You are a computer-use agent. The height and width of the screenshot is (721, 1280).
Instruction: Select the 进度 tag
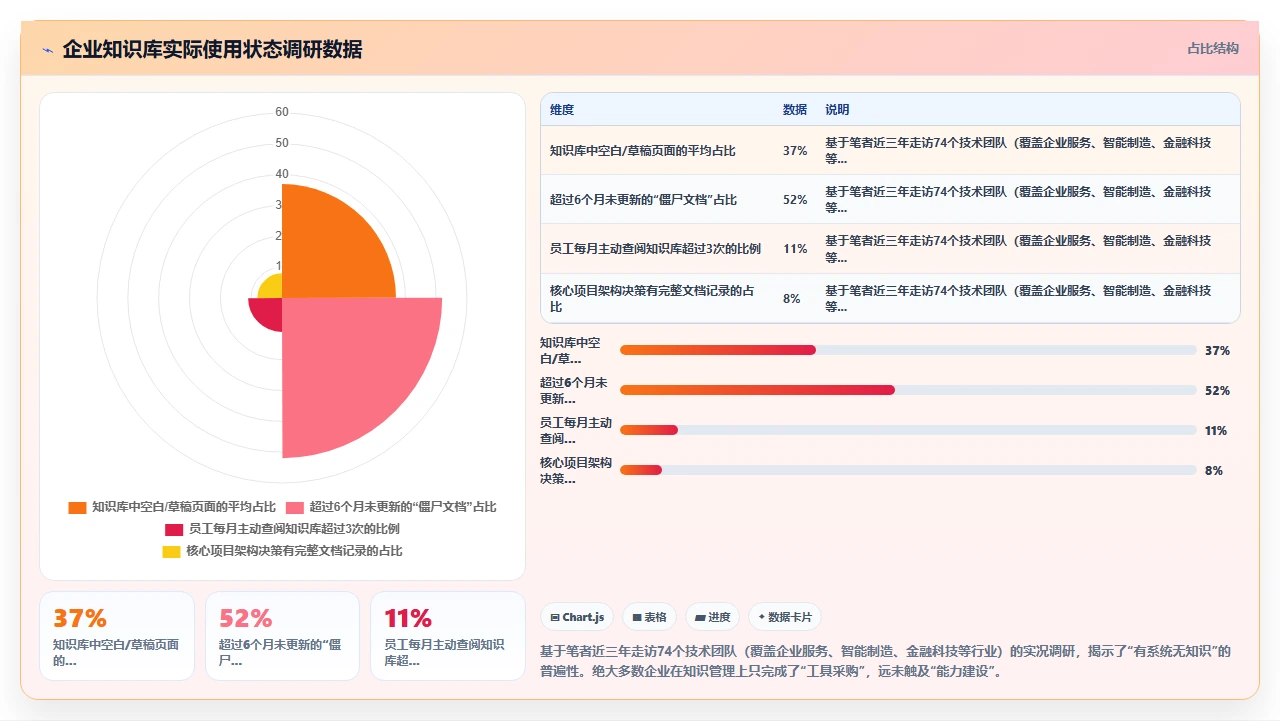coord(713,617)
